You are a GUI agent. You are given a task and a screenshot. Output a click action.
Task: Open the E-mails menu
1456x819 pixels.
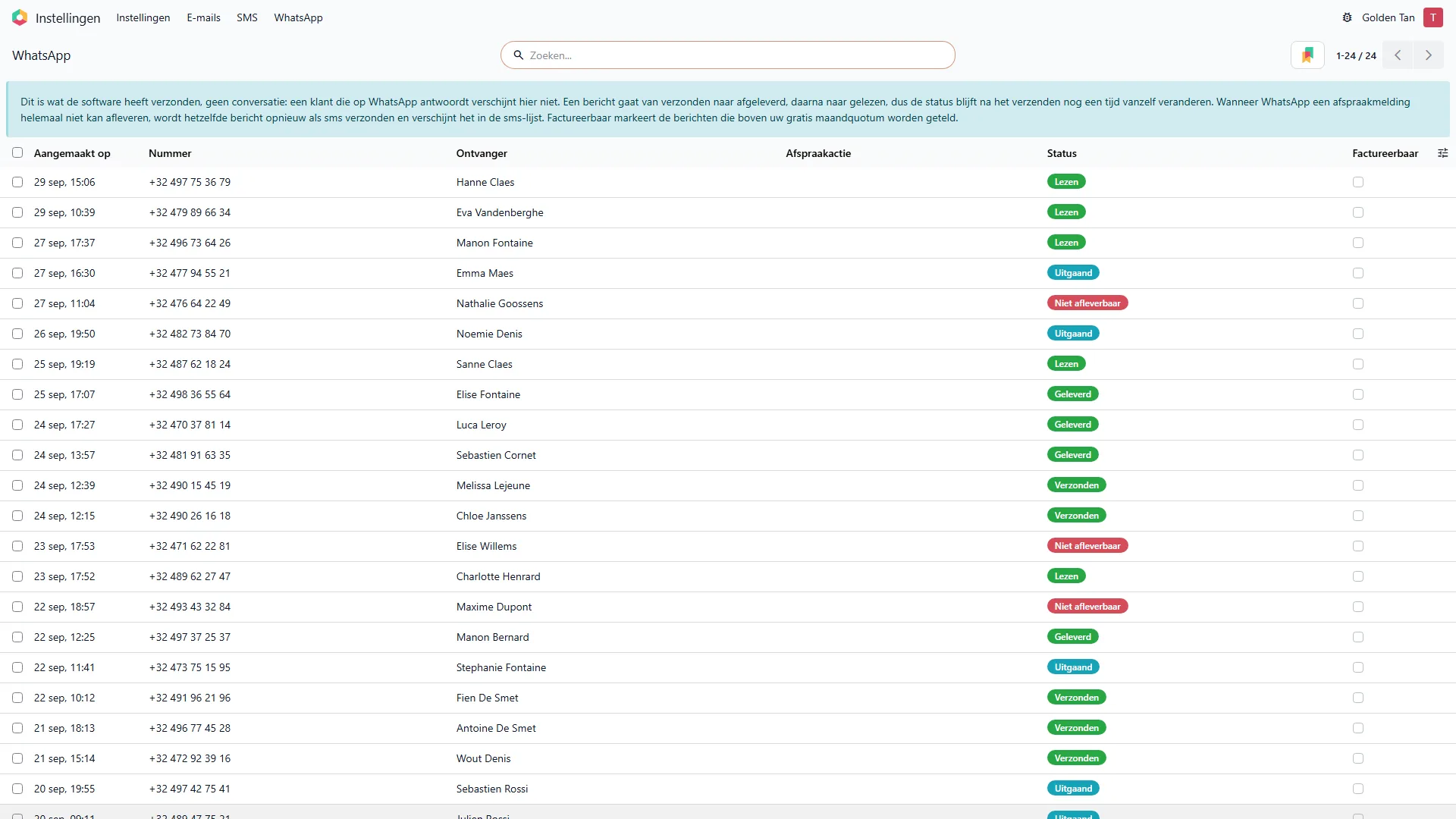click(203, 17)
